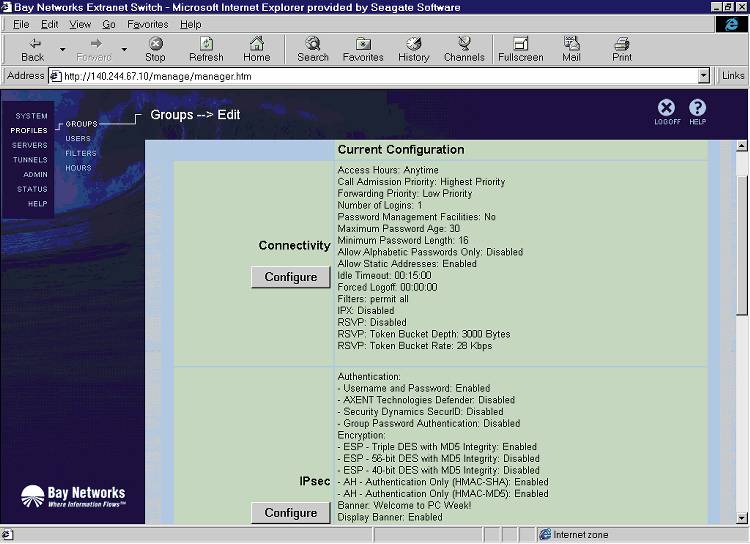Click 'Idle Timeout: 00:15:00' text
The height and width of the screenshot is (544, 750).
pos(384,276)
